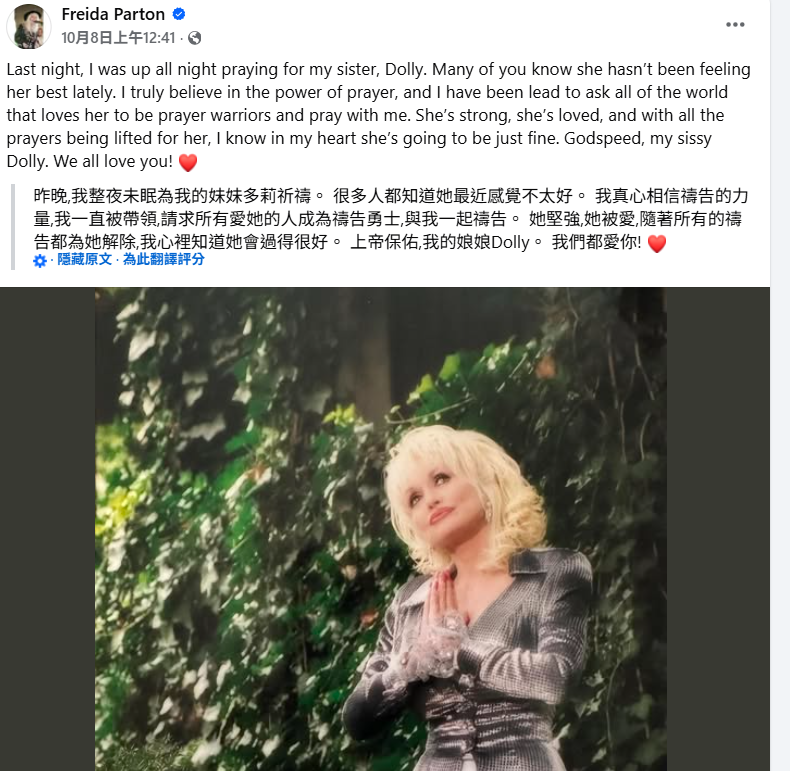Hide the original text via 隱藏原文
The image size is (790, 771).
[84, 260]
